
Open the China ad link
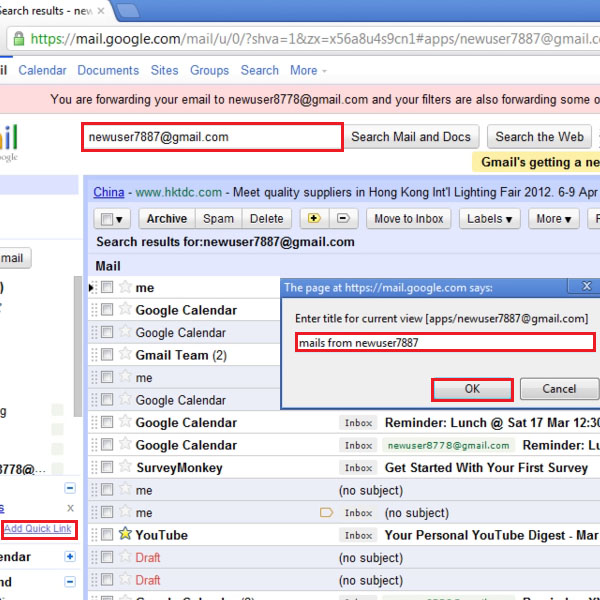click(109, 192)
